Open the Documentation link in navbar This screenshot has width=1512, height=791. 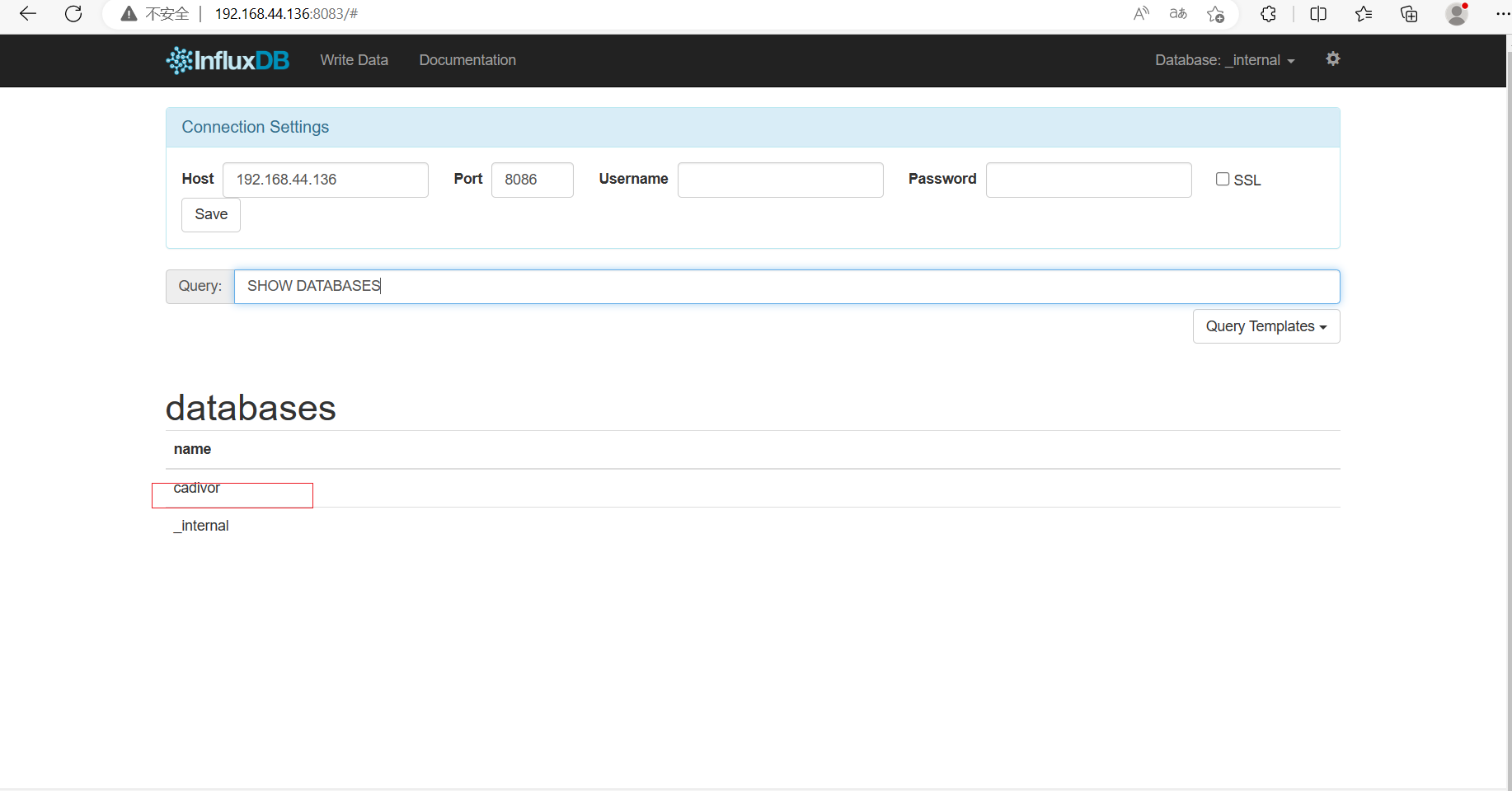point(467,60)
